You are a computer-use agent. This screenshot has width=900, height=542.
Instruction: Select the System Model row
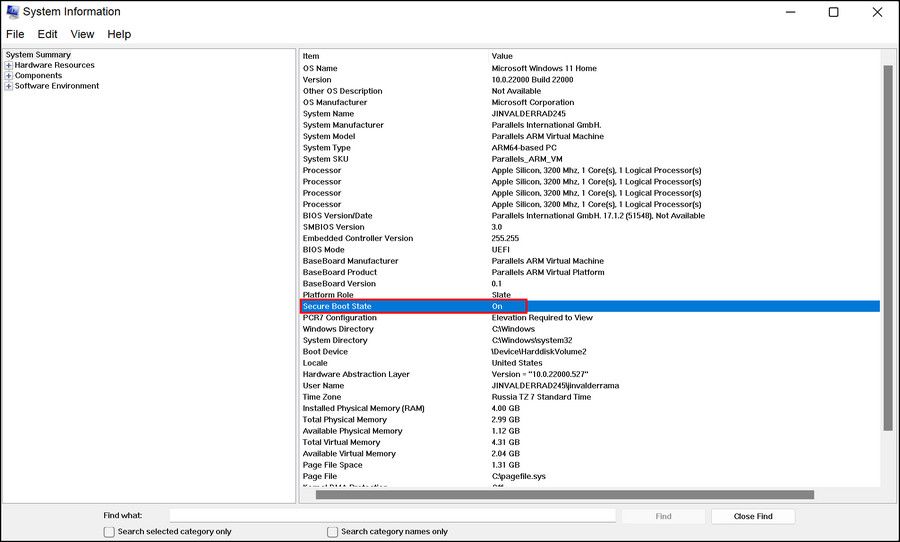tap(590, 136)
